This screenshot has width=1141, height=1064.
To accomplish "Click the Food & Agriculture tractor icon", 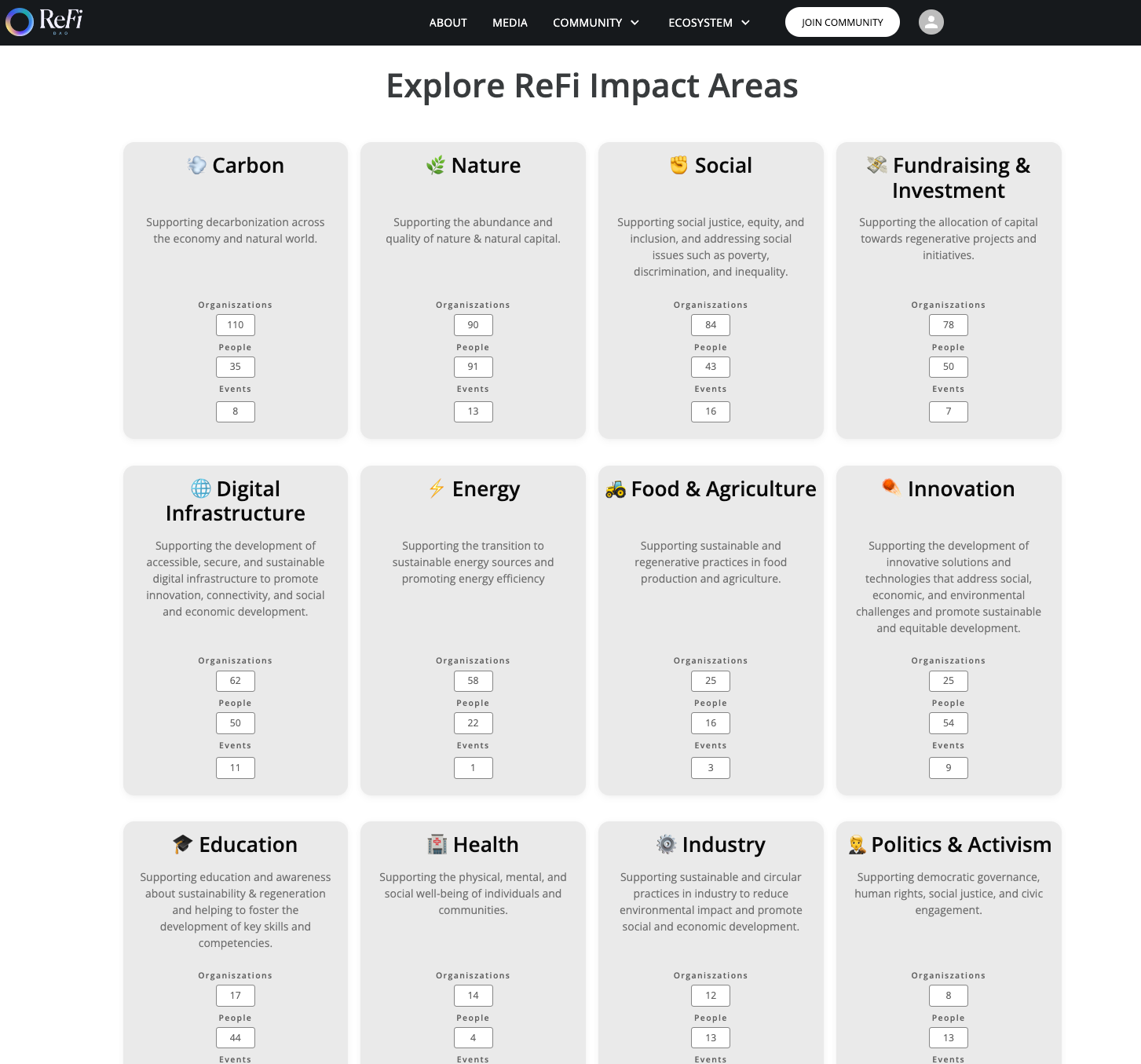I will coord(616,489).
